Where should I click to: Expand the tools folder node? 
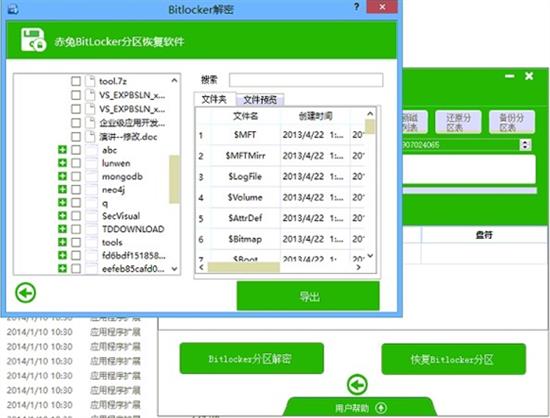pos(62,242)
